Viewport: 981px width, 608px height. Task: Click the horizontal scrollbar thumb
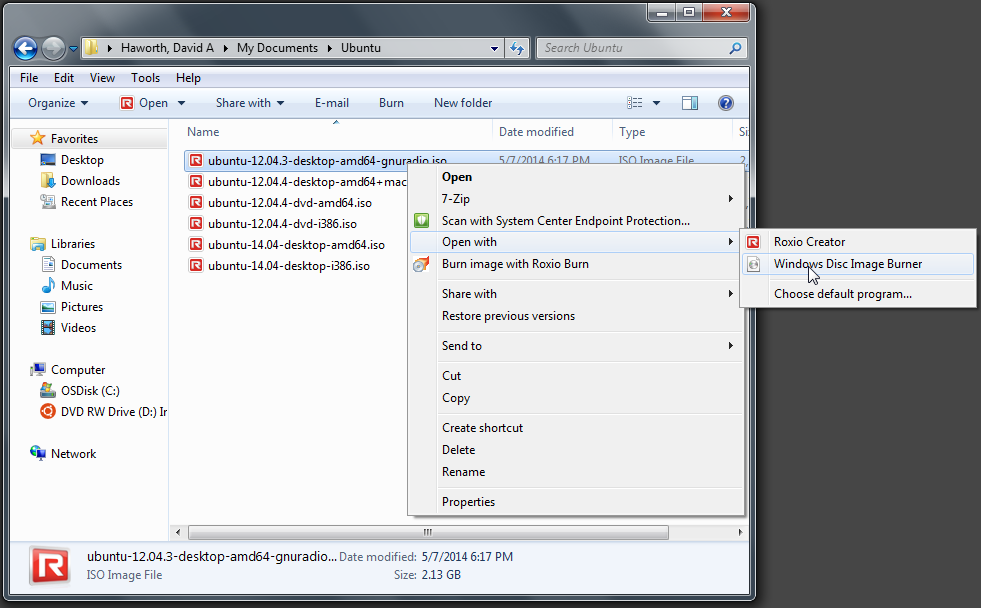coord(428,532)
